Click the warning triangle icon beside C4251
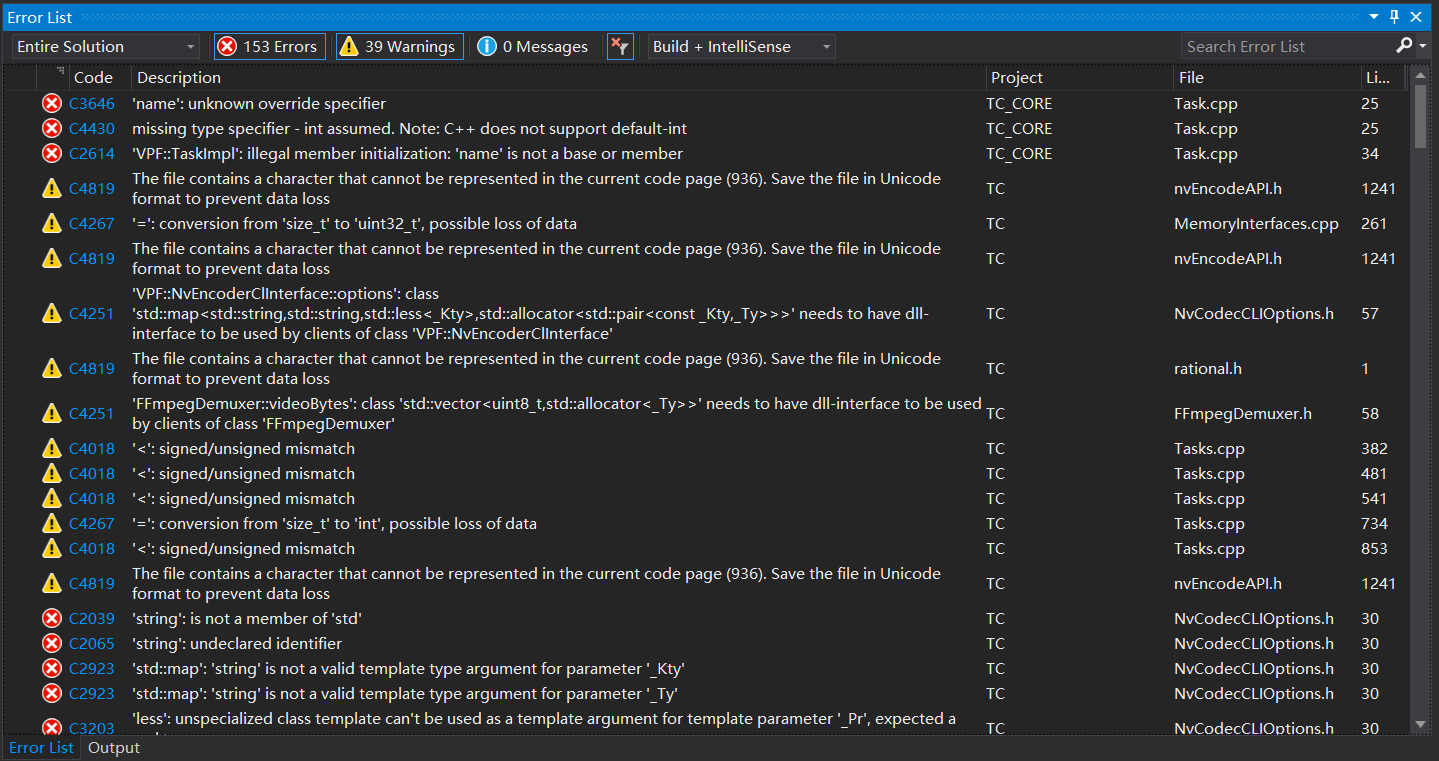The height and width of the screenshot is (761, 1439). (x=52, y=313)
